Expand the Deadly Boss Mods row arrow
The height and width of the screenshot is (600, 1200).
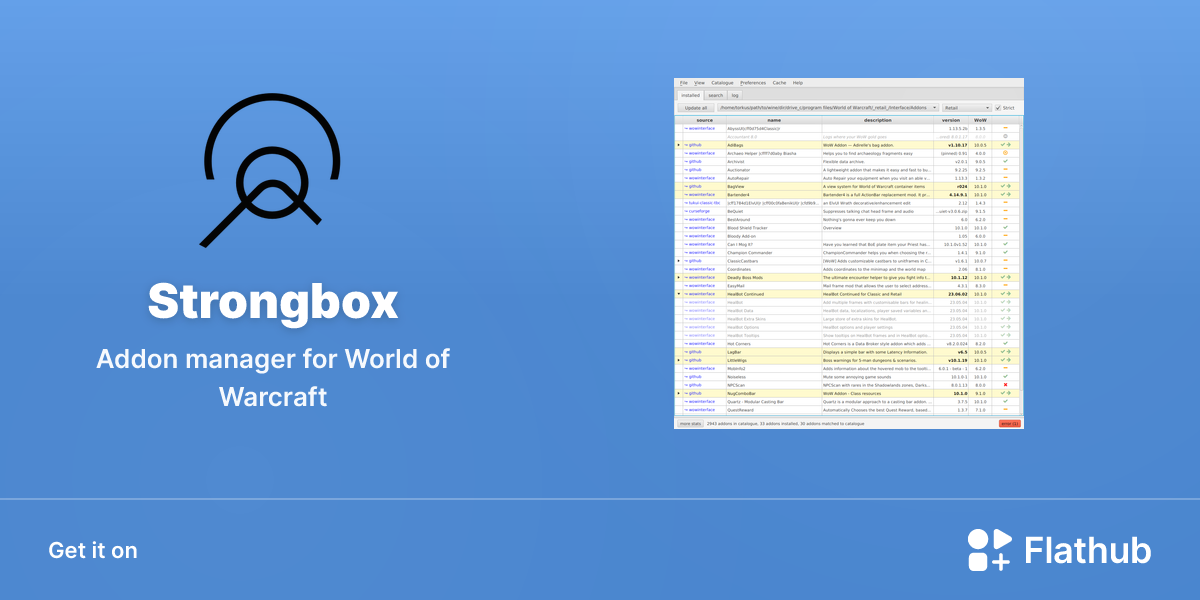click(678, 277)
